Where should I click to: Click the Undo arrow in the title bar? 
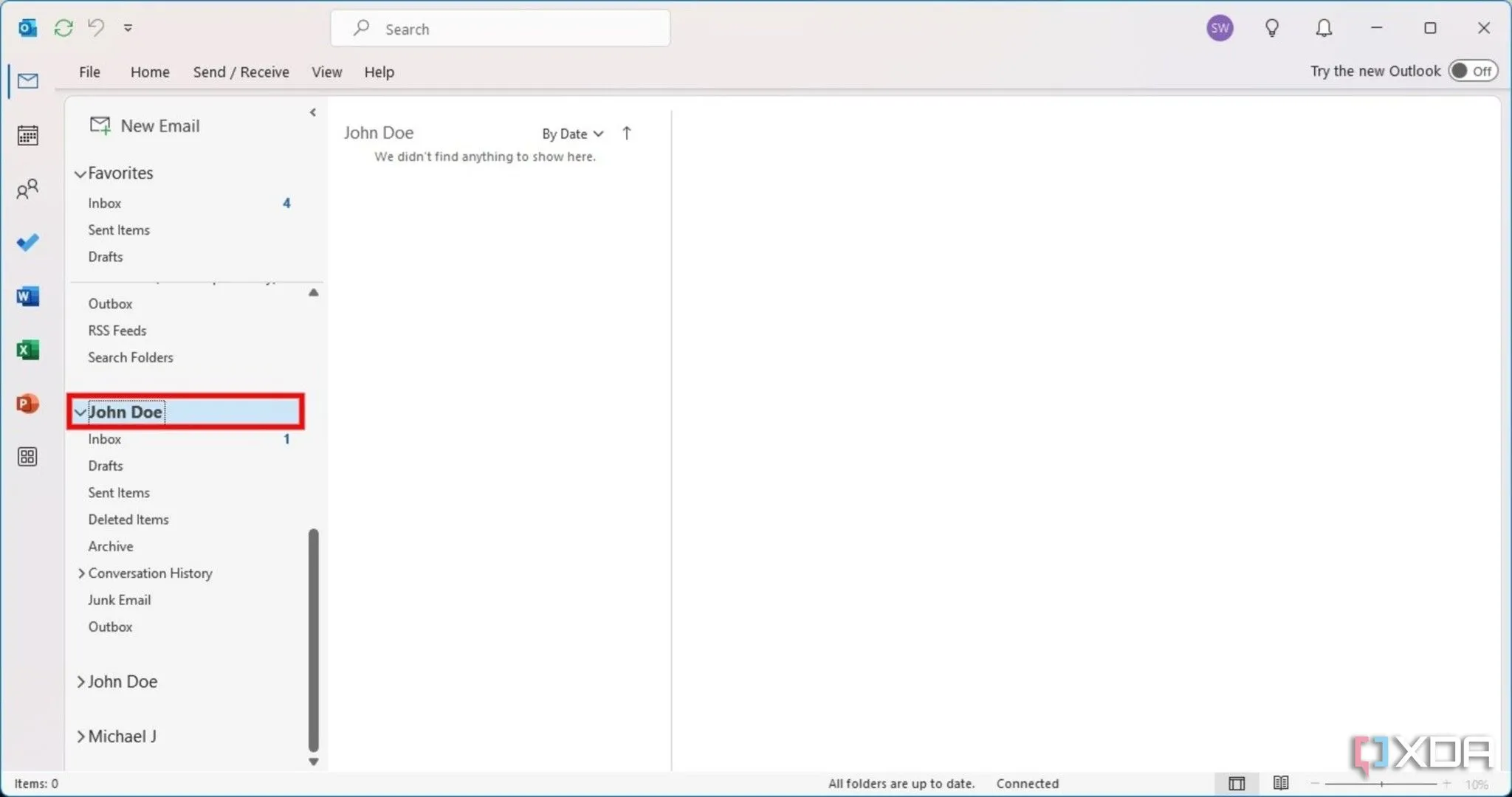(96, 27)
